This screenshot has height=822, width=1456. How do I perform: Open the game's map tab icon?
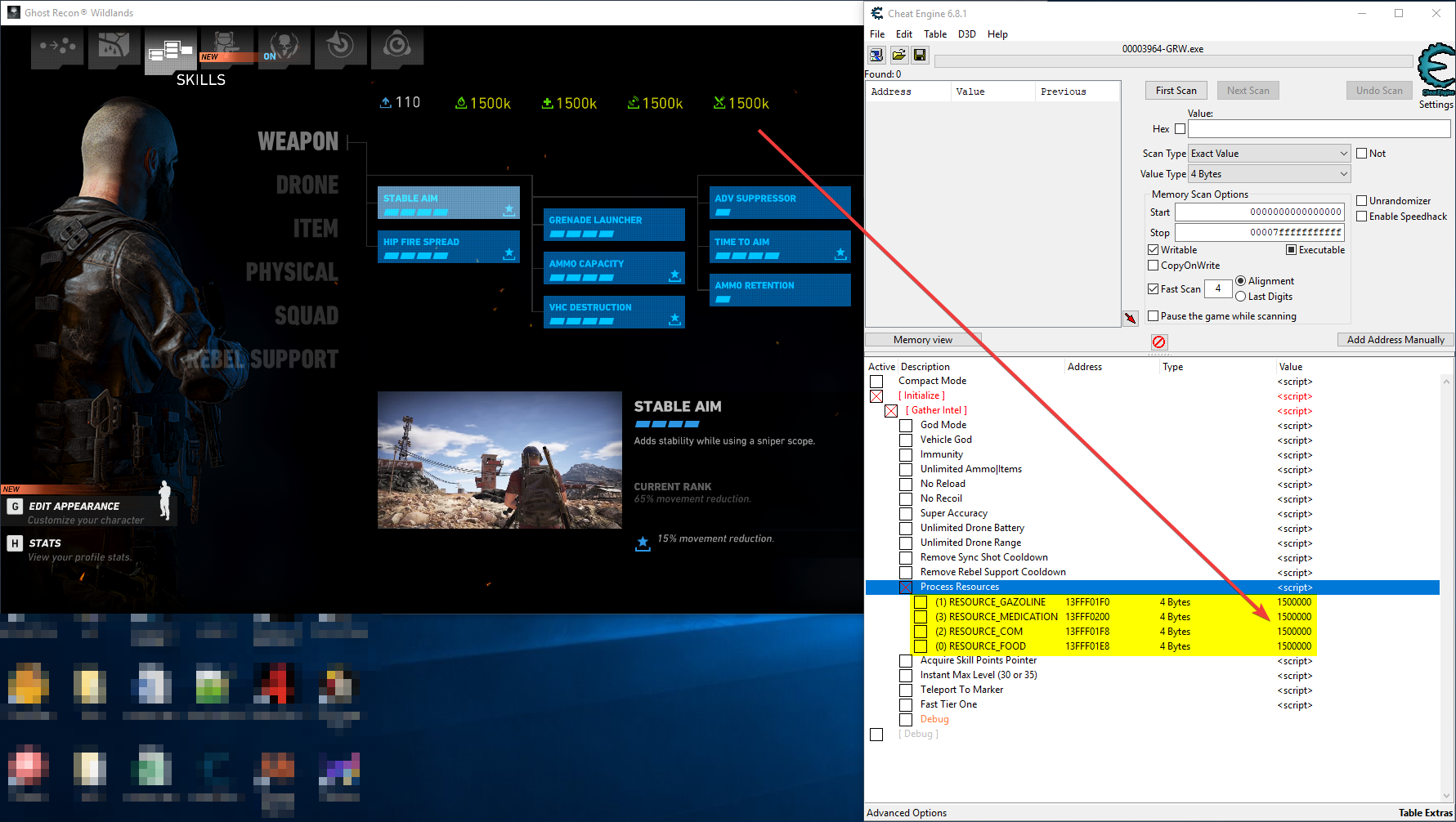pos(114,47)
